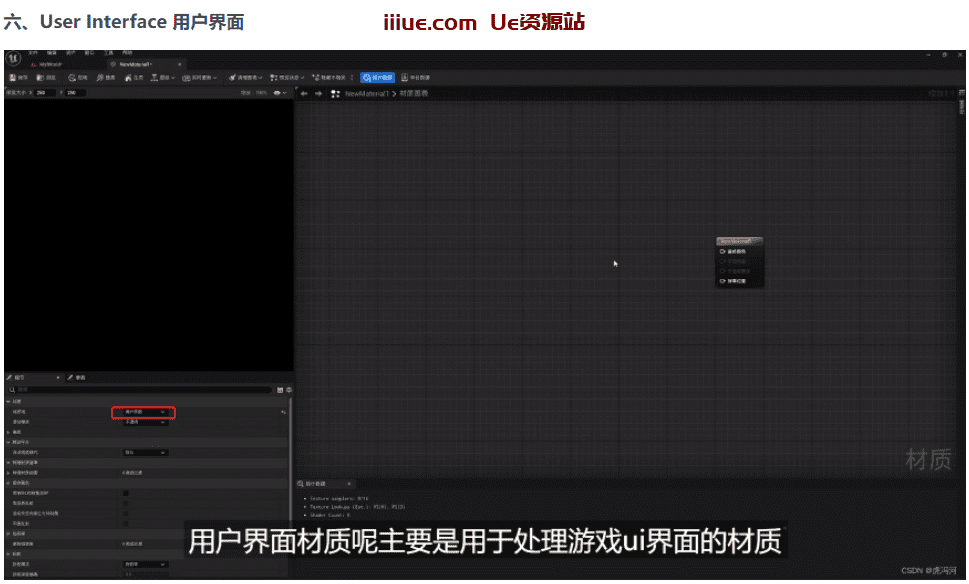Image resolution: width=969 pixels, height=584 pixels.
Task: Toggle the second checkbox in the usage section
Action: [125, 503]
